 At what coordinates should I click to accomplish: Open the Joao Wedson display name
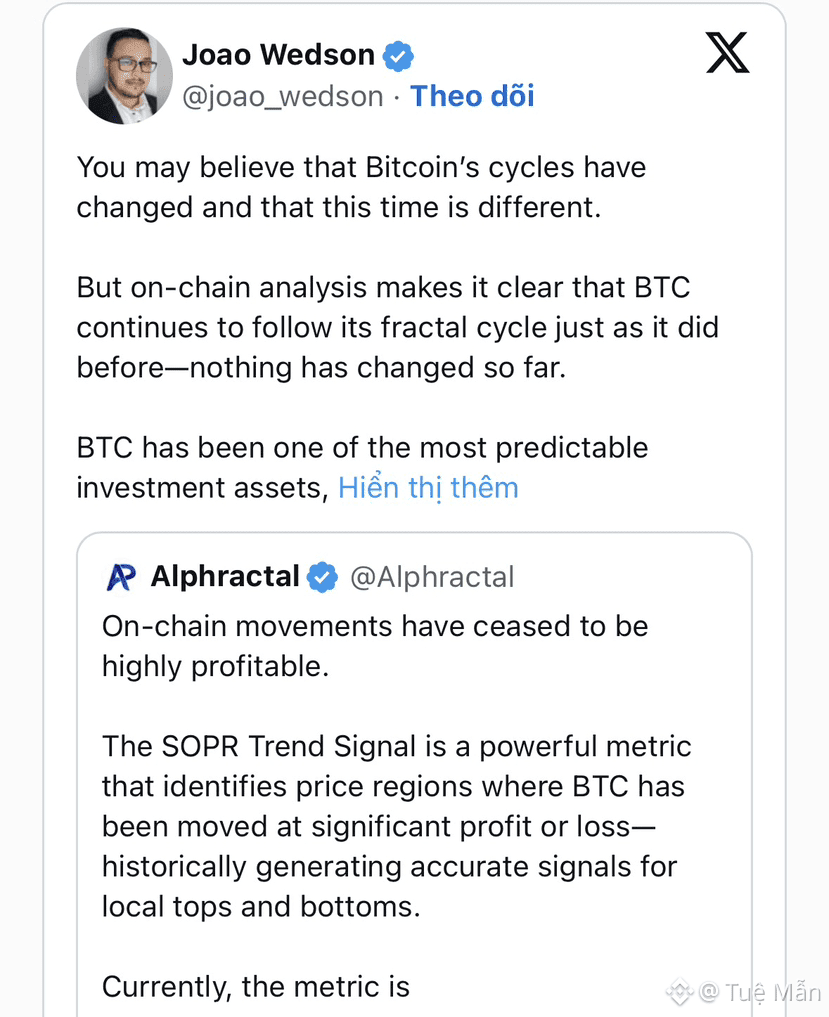tap(278, 55)
